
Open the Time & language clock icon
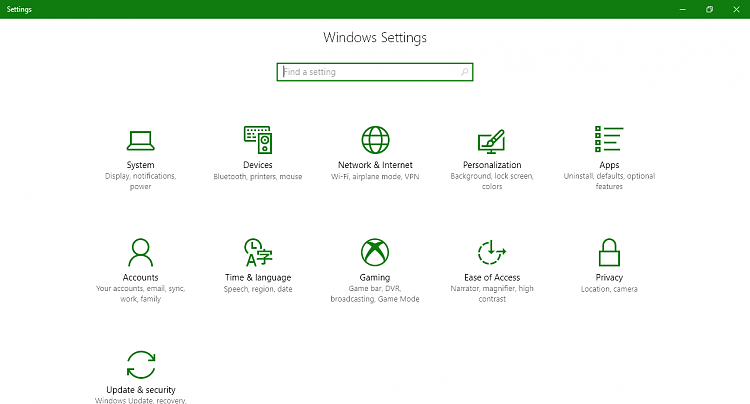(x=258, y=252)
